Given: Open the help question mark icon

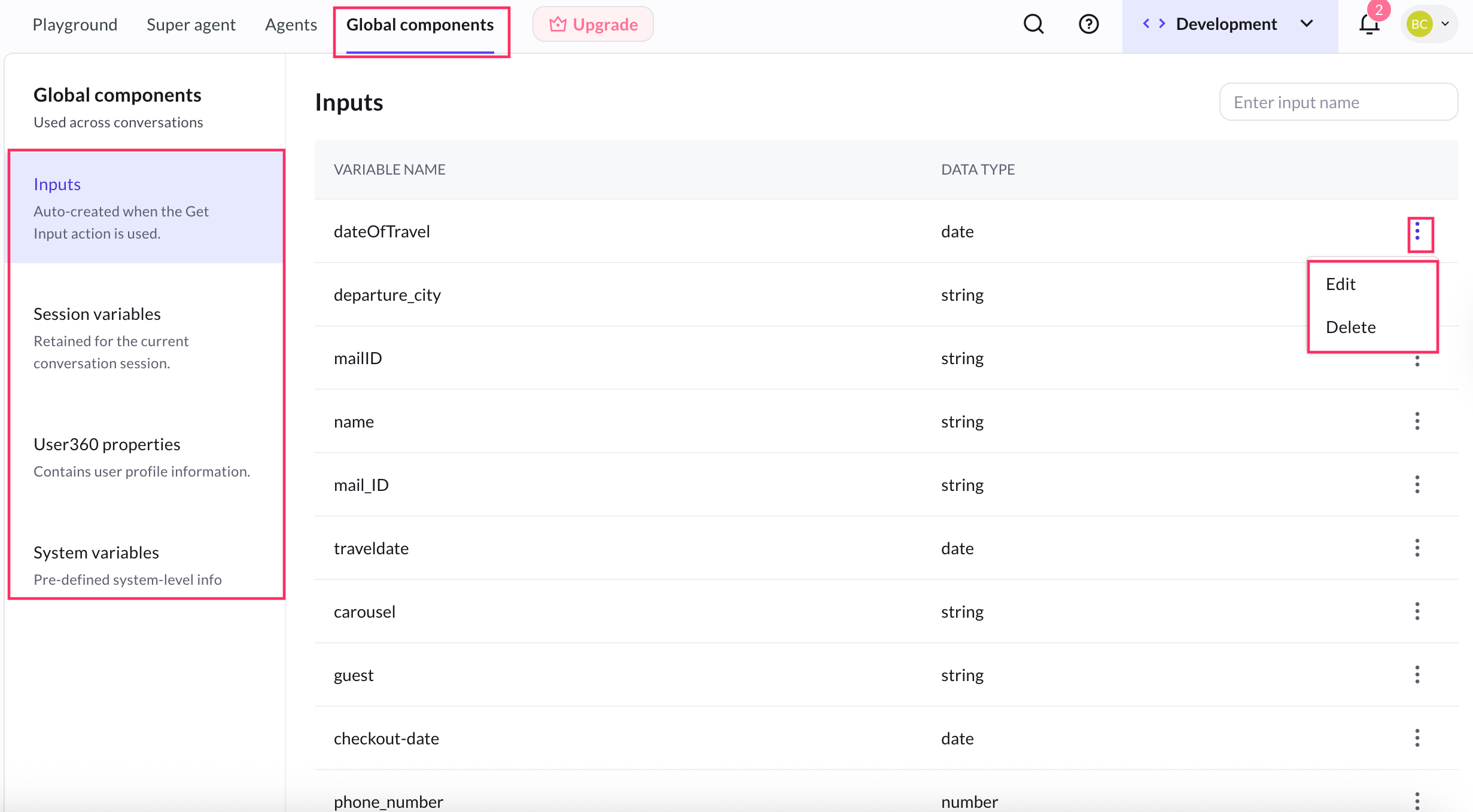Looking at the screenshot, I should point(1088,25).
